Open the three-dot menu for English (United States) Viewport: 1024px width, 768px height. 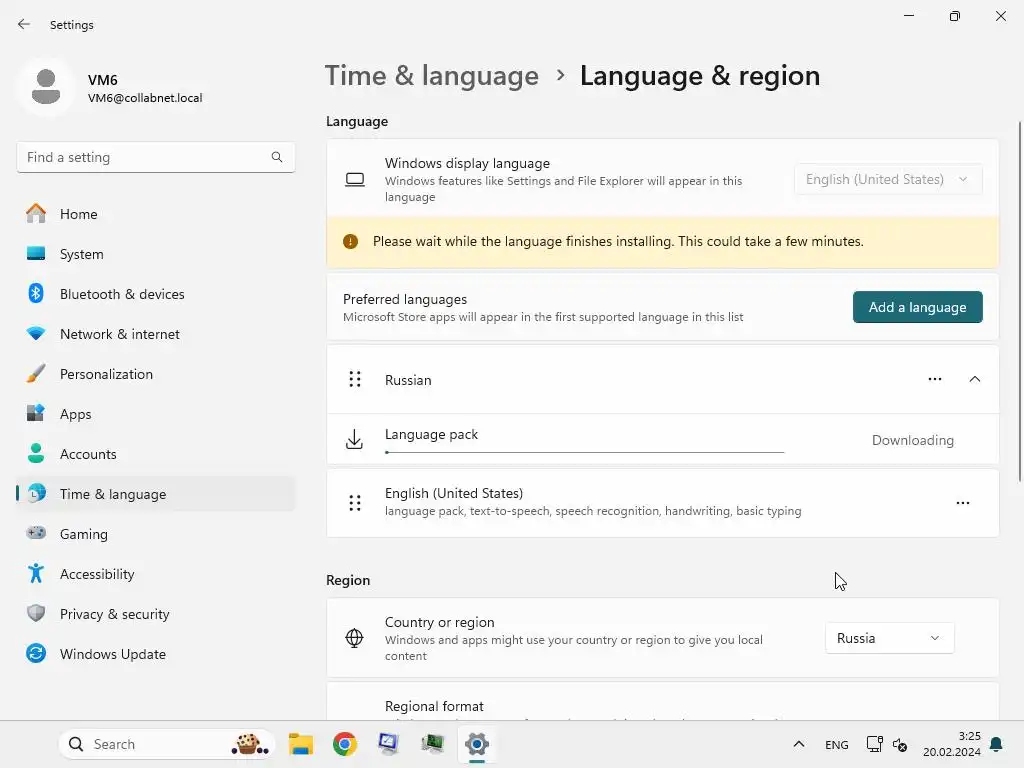pyautogui.click(x=963, y=503)
